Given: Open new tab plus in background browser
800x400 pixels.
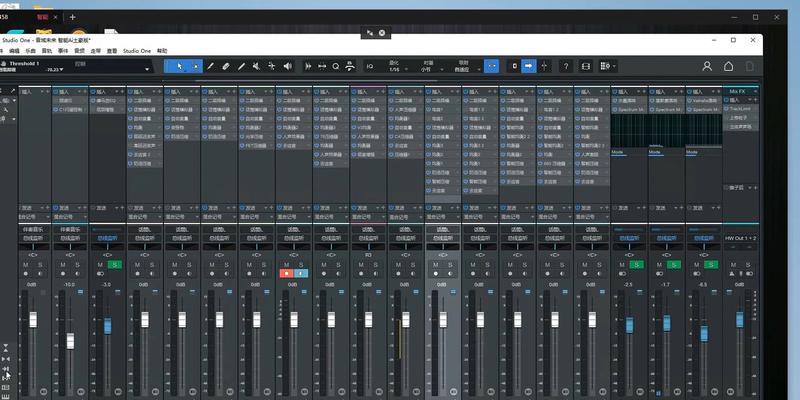Looking at the screenshot, I should click(x=72, y=17).
